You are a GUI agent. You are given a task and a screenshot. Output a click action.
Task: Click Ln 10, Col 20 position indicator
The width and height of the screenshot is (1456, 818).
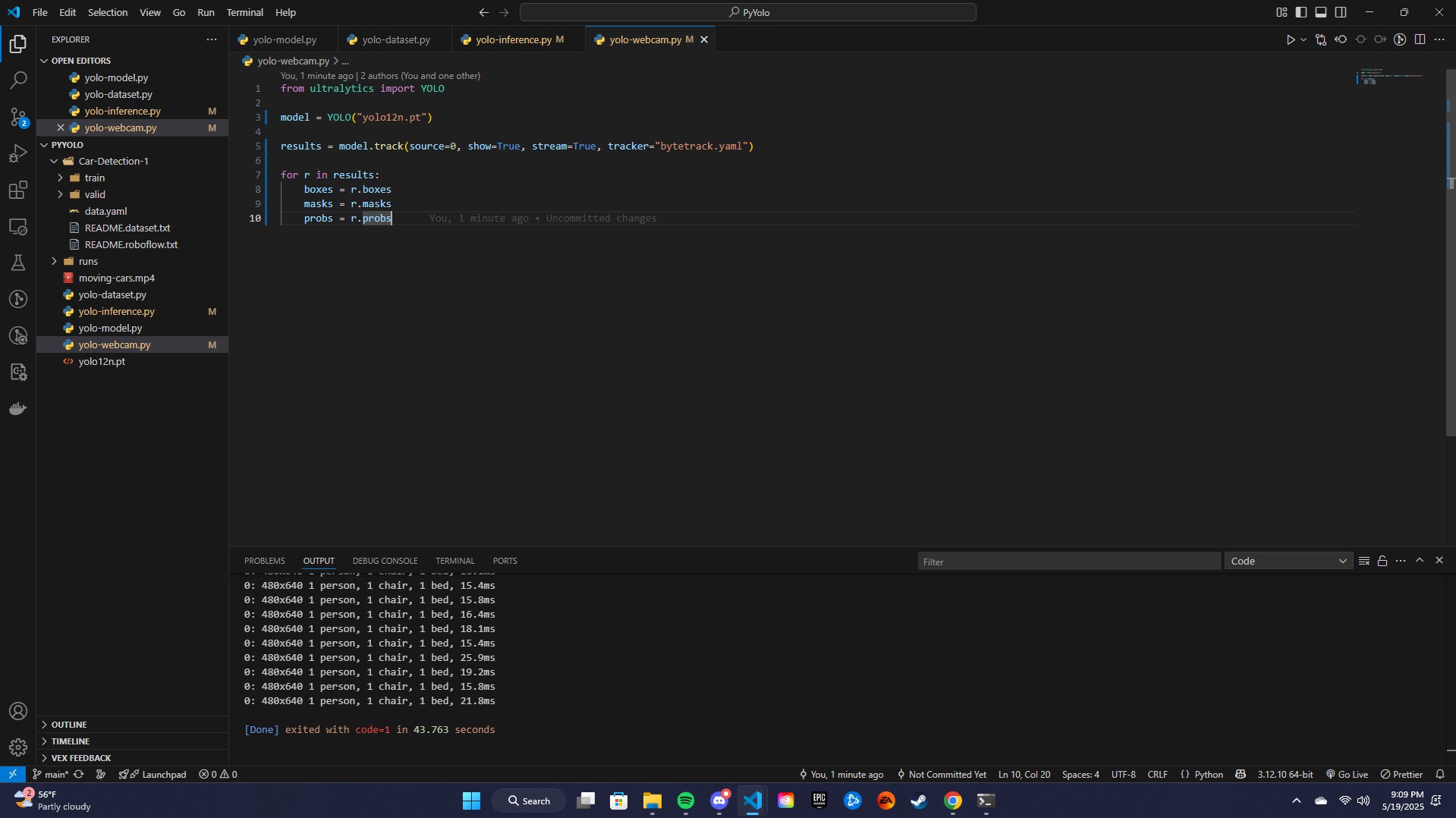[x=1024, y=774]
